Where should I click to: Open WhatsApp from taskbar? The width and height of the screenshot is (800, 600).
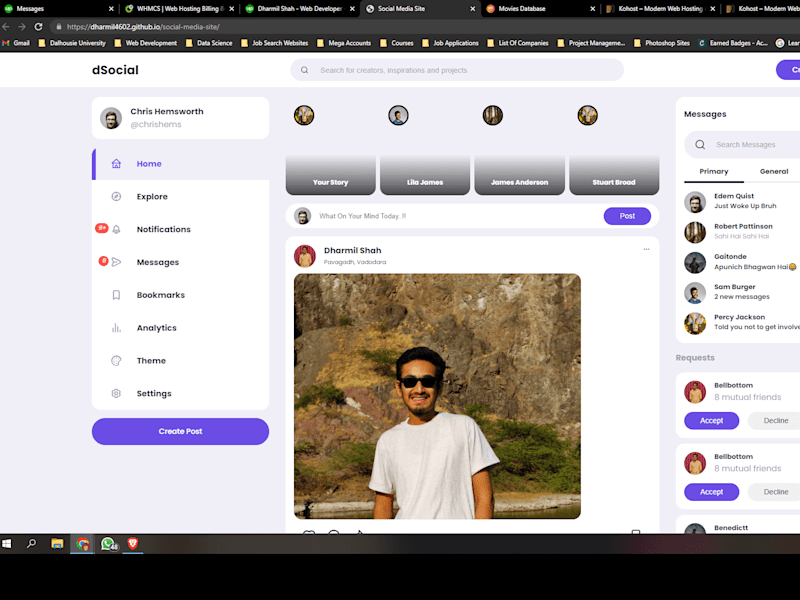click(x=108, y=544)
